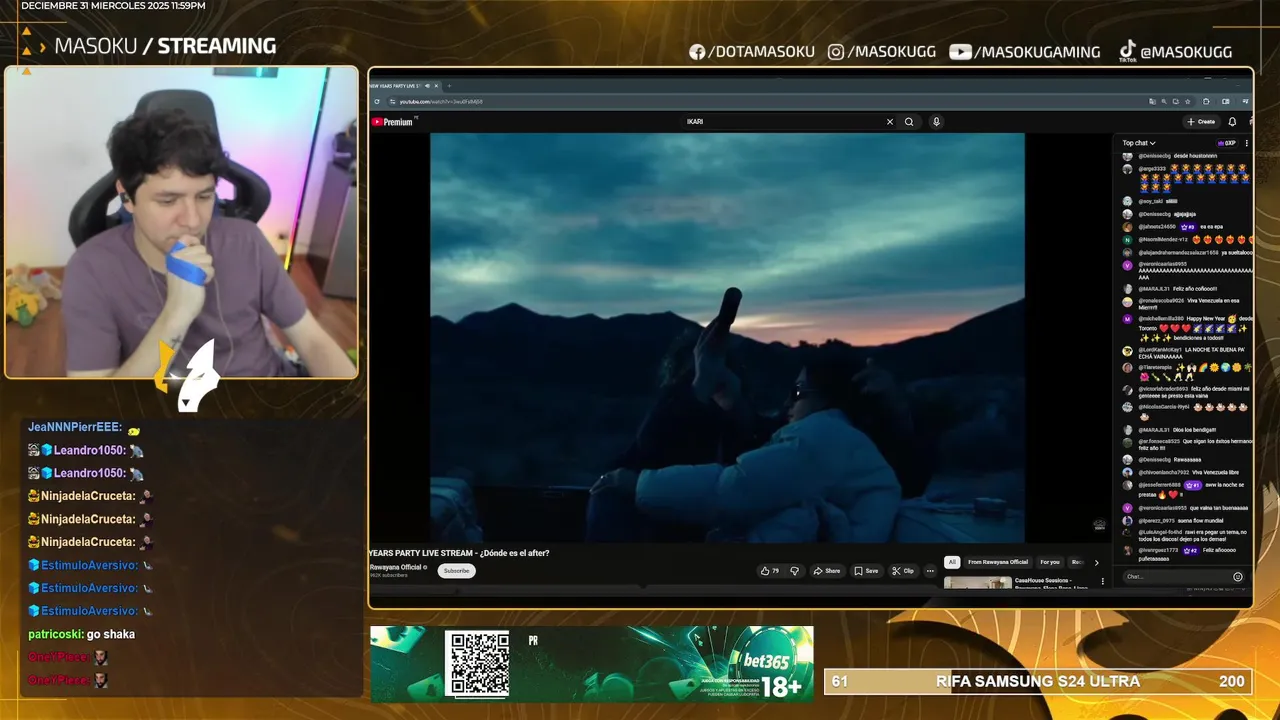The width and height of the screenshot is (1280, 720).
Task: Click the MASOKU / STREAMING title
Action: 165,46
